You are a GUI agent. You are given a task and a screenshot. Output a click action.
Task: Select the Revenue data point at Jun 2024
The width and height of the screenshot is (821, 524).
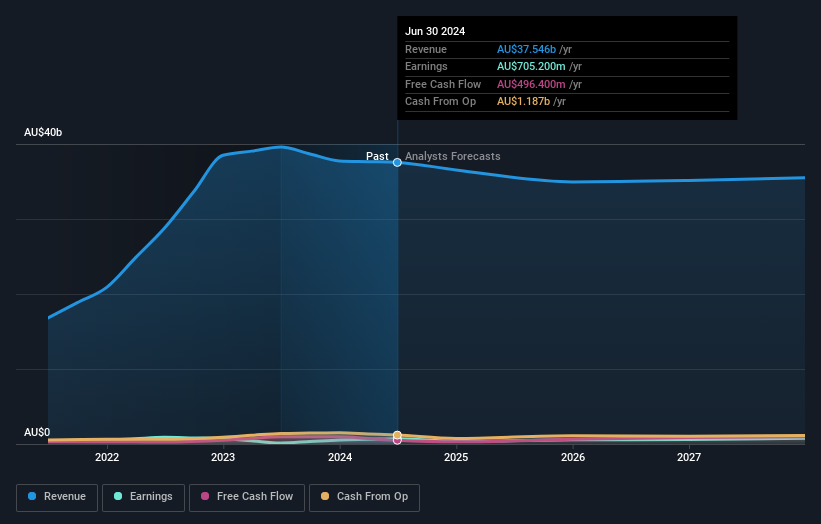397,162
